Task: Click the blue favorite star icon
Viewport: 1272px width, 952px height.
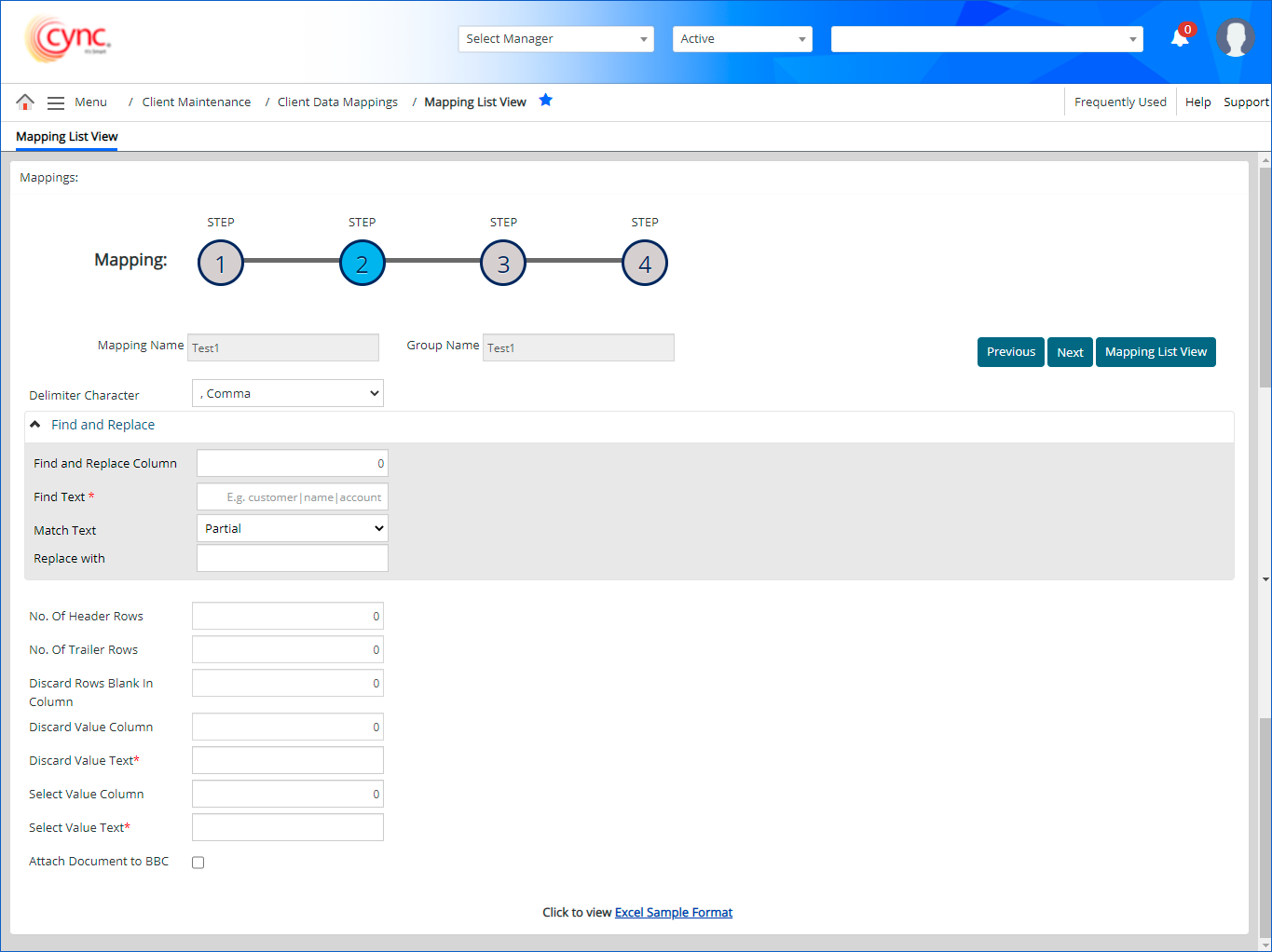Action: (x=546, y=101)
